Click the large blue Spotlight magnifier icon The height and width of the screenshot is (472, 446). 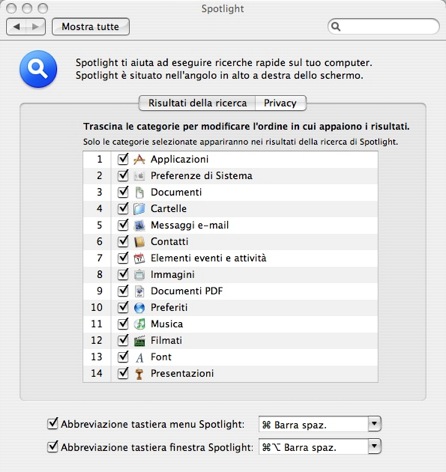click(x=38, y=69)
